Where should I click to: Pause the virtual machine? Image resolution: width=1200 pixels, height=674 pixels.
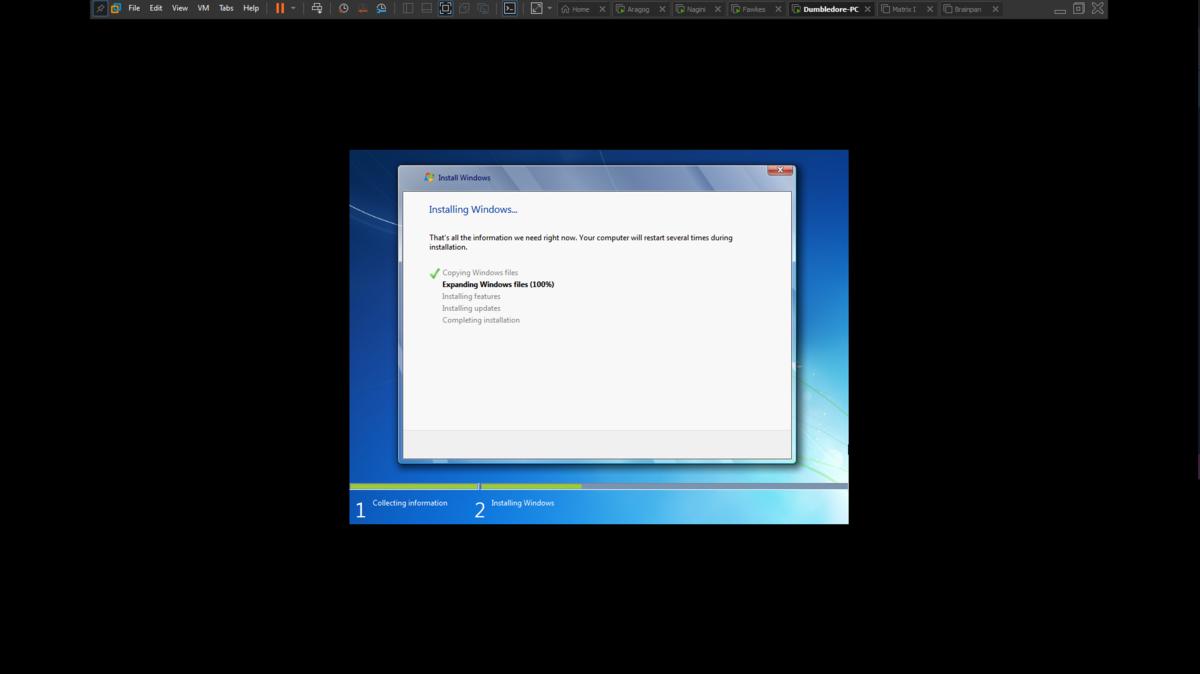point(280,8)
